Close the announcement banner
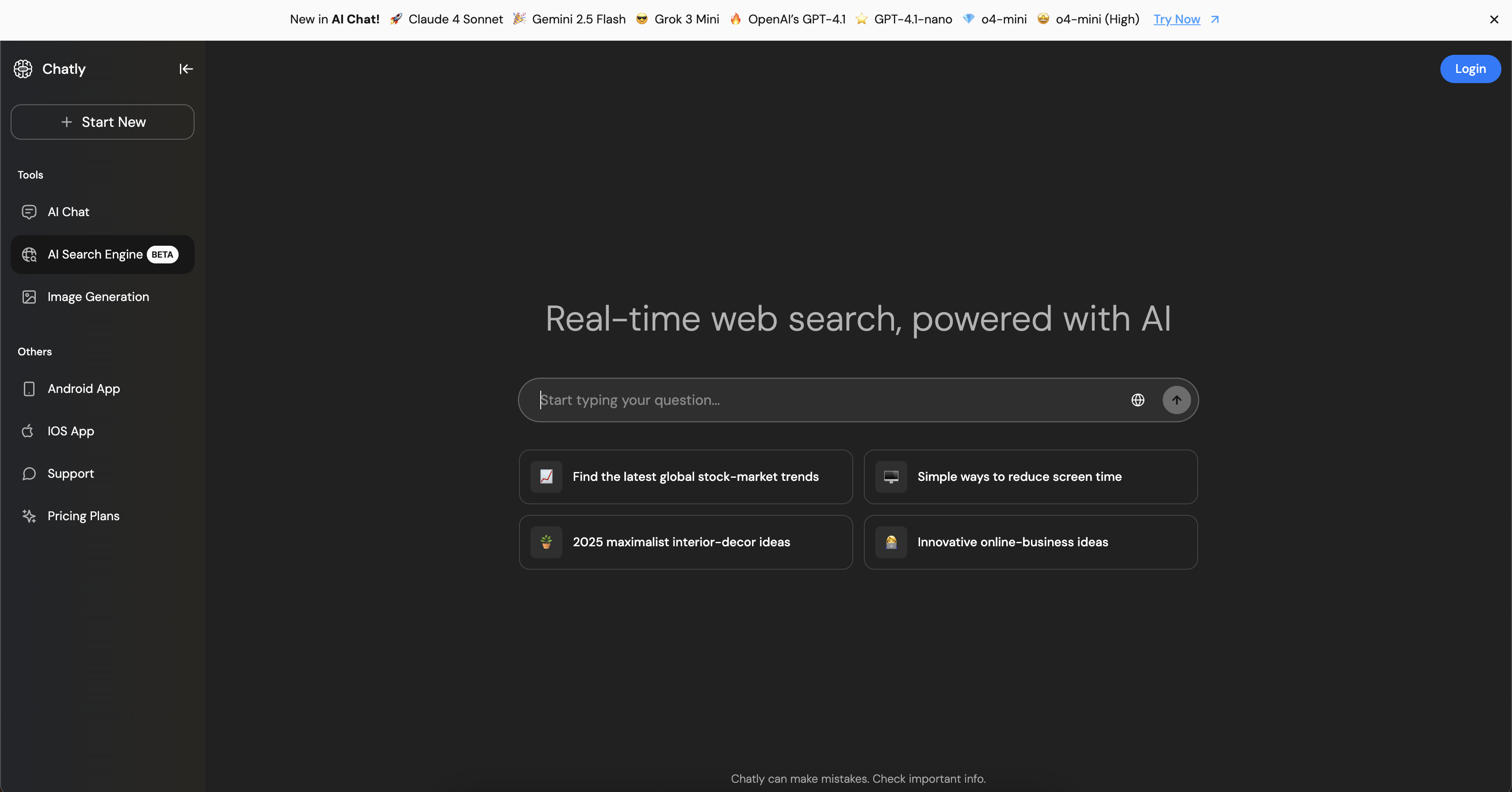 pyautogui.click(x=1494, y=19)
